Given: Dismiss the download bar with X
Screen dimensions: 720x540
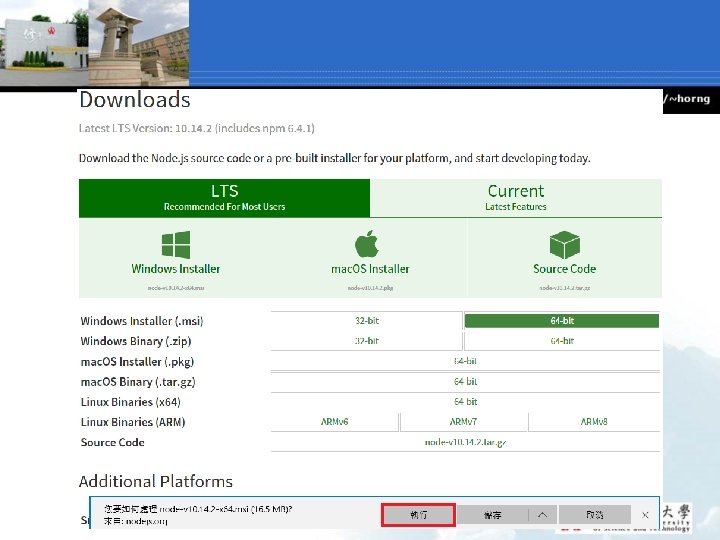Looking at the screenshot, I should click(645, 515).
